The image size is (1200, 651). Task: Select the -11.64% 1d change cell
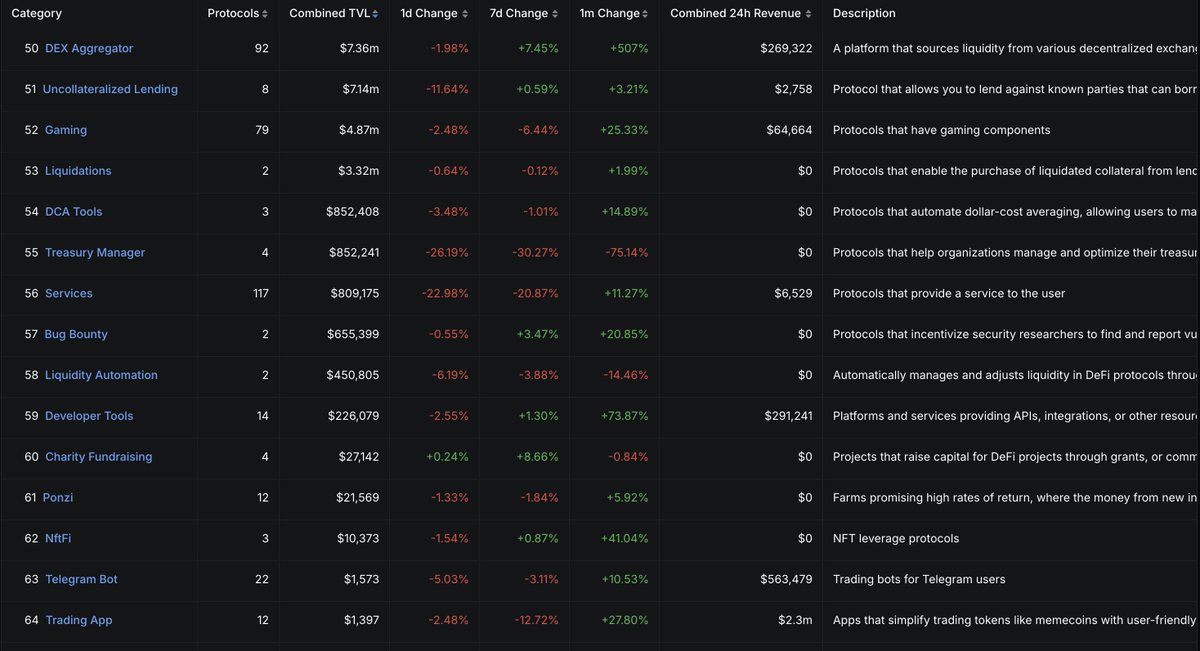pos(447,89)
